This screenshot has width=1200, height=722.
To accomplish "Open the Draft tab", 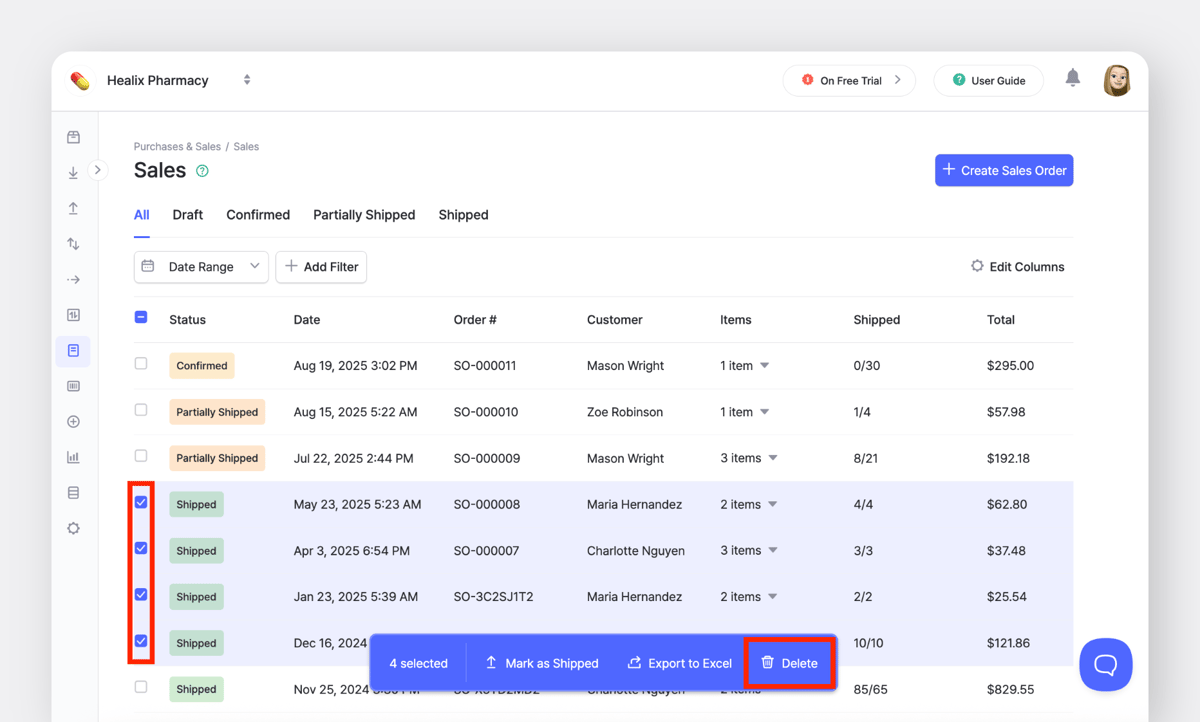I will point(187,215).
